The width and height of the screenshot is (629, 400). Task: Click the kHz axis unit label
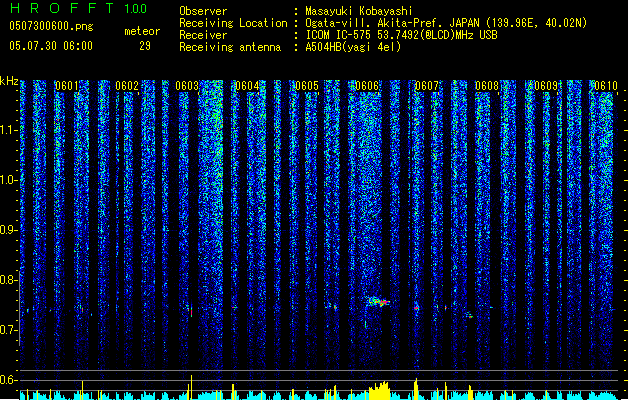(x=9, y=81)
